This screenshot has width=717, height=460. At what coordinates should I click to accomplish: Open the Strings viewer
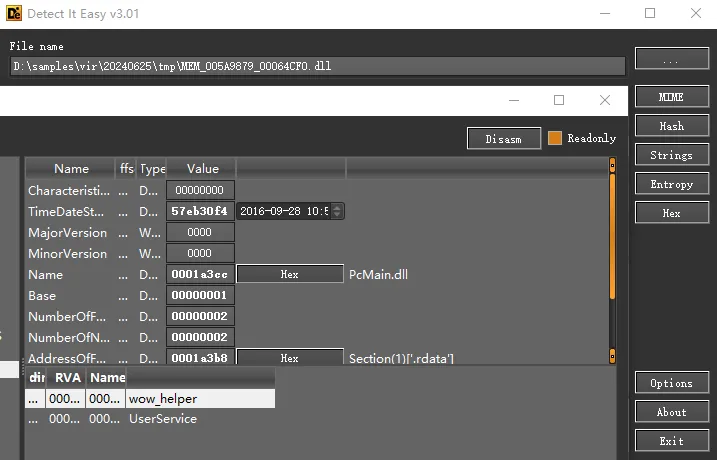[671, 155]
